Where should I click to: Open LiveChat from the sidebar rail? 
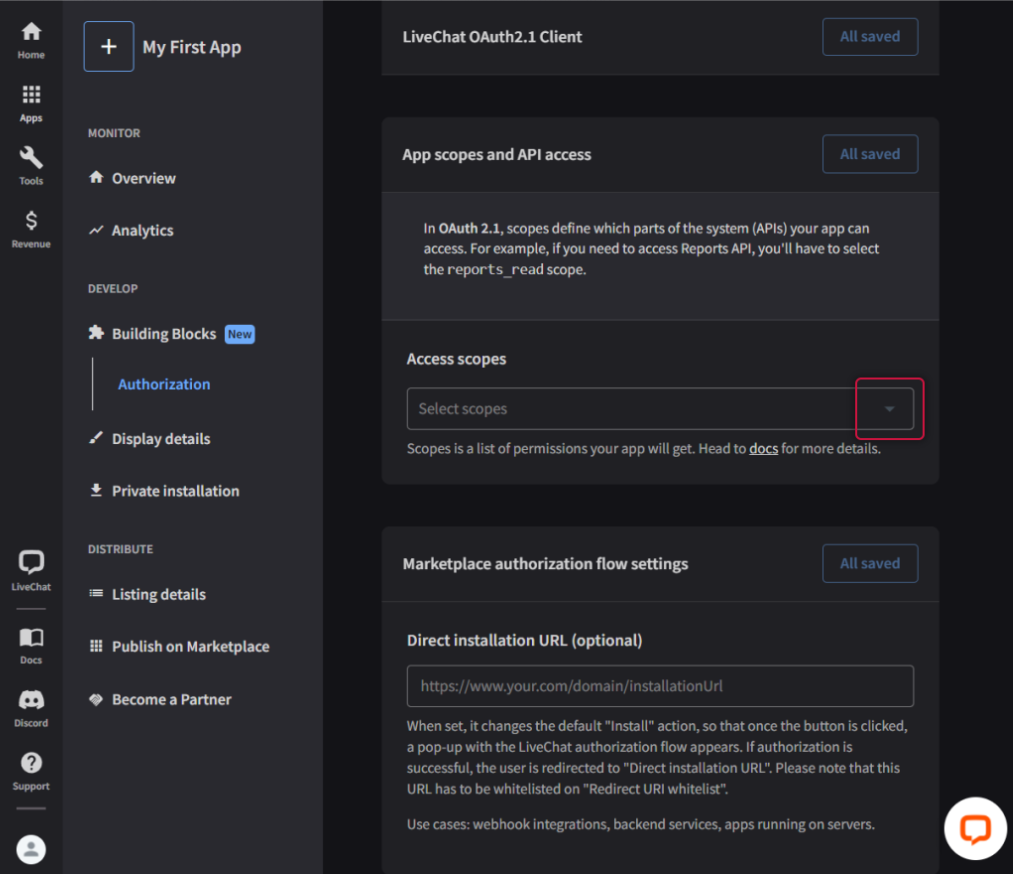point(31,571)
